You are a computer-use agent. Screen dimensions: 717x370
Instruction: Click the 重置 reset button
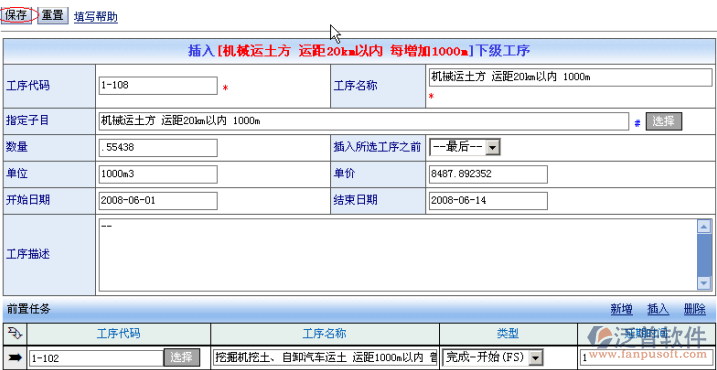pos(53,15)
